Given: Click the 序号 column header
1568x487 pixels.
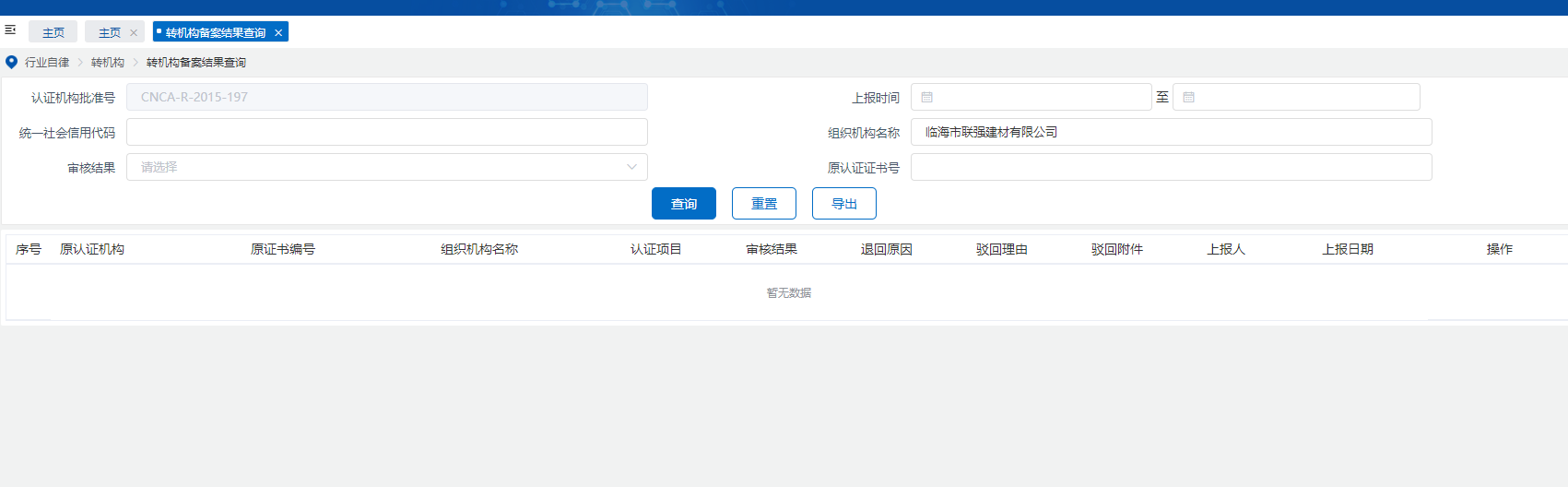Looking at the screenshot, I should 29,249.
